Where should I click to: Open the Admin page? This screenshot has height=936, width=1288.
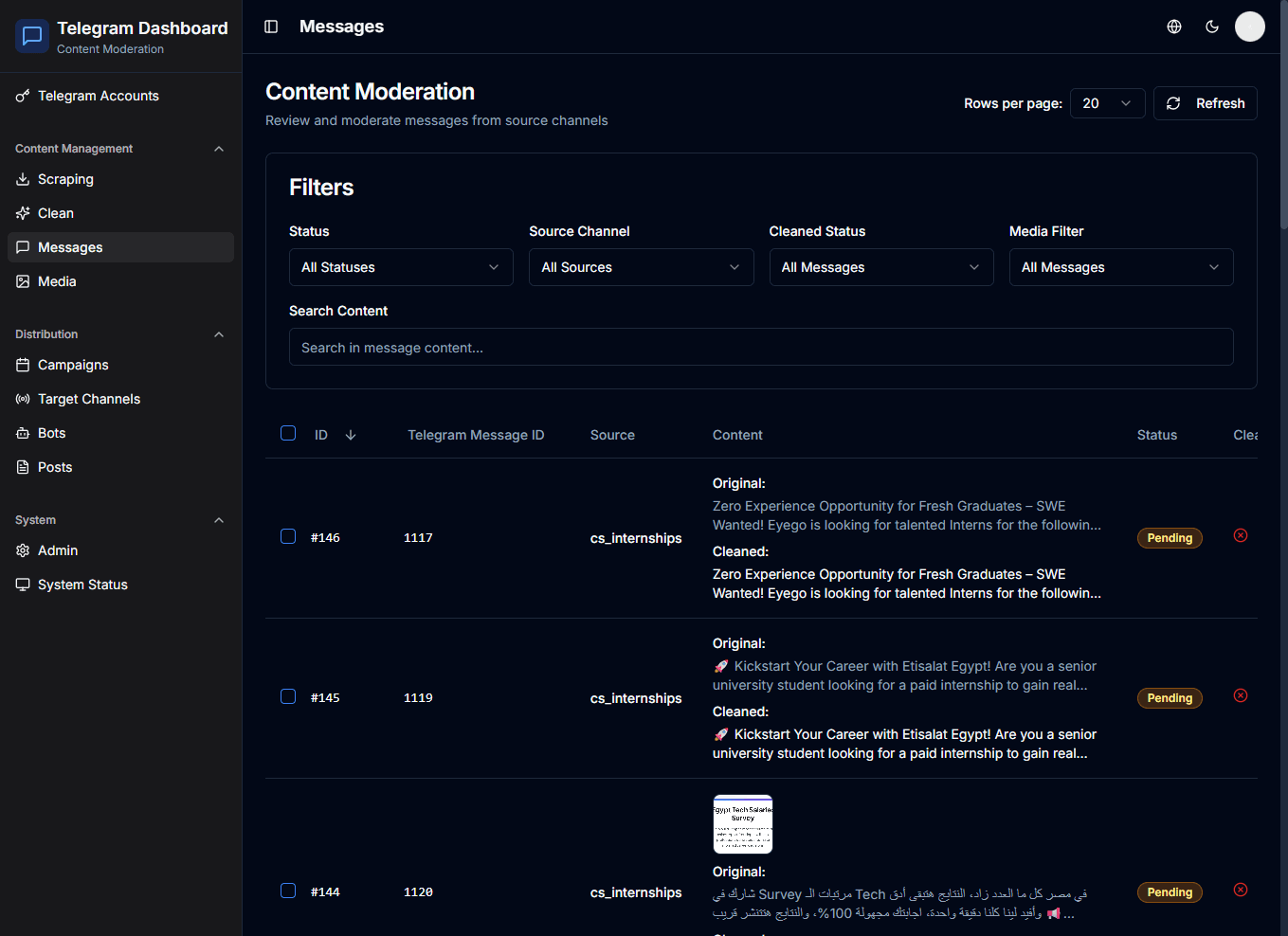pos(121,550)
